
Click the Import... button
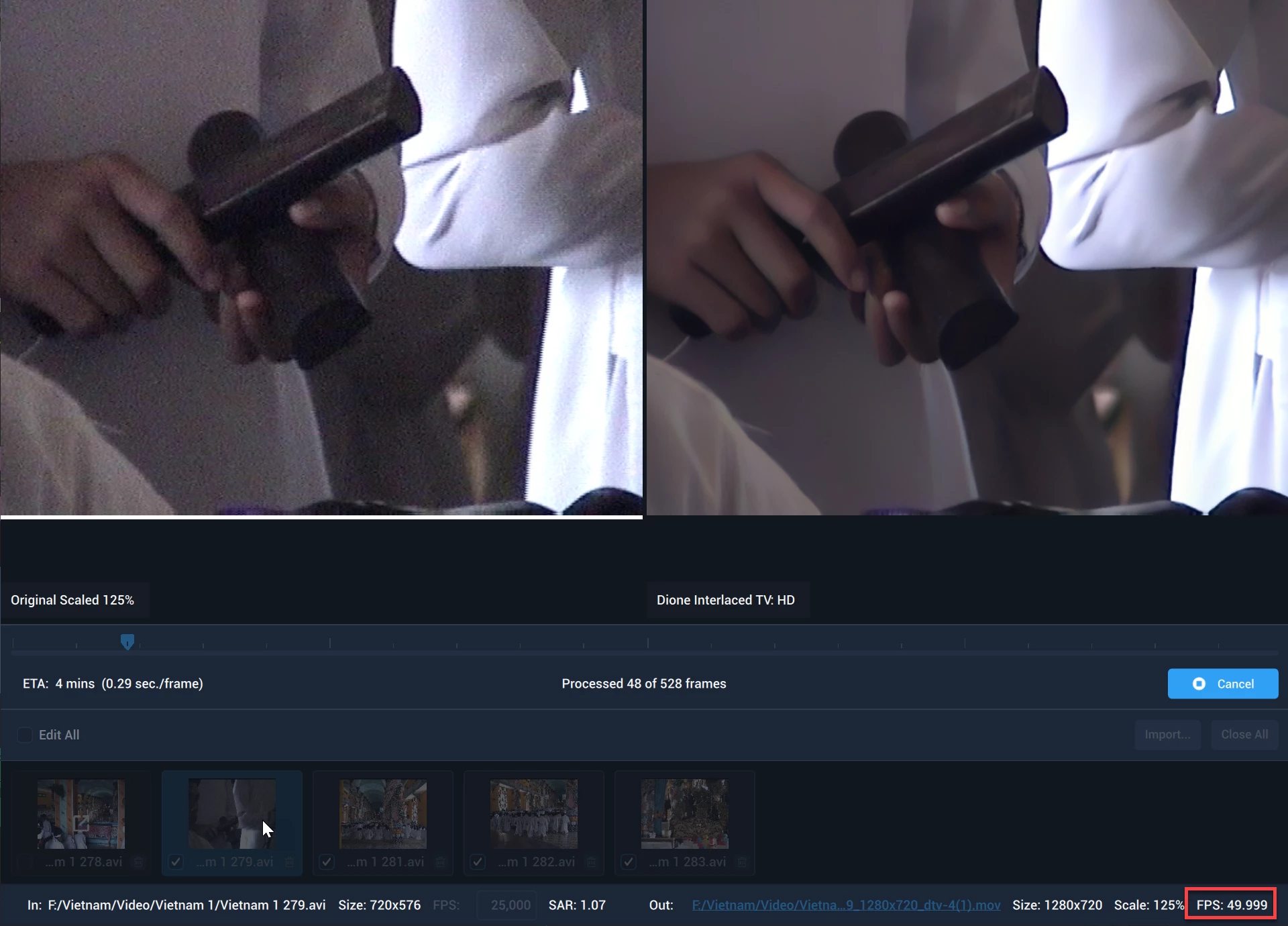pyautogui.click(x=1167, y=735)
